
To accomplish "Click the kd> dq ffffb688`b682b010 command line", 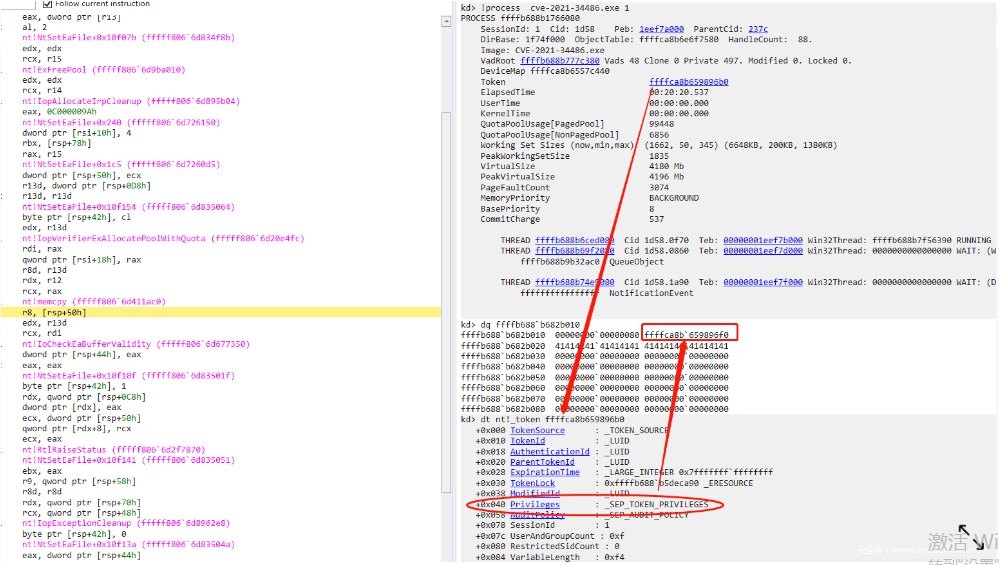I will [x=521, y=324].
